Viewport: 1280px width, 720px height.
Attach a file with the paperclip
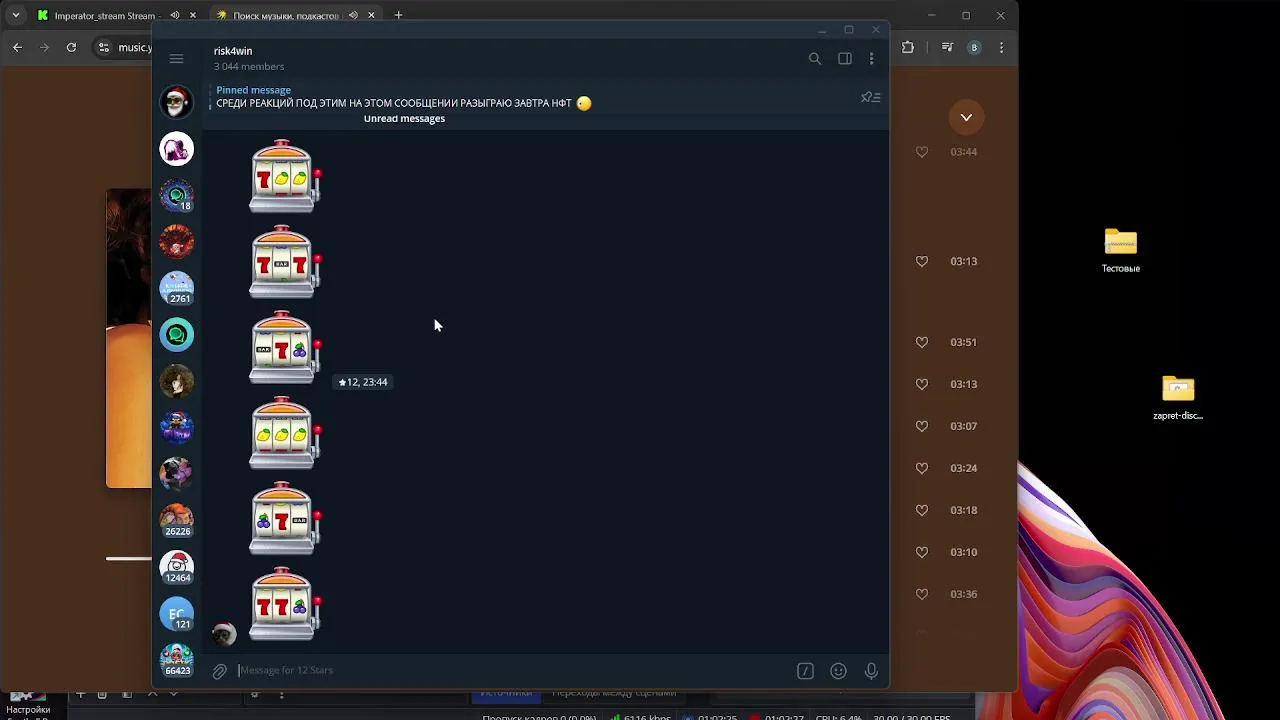coord(220,671)
